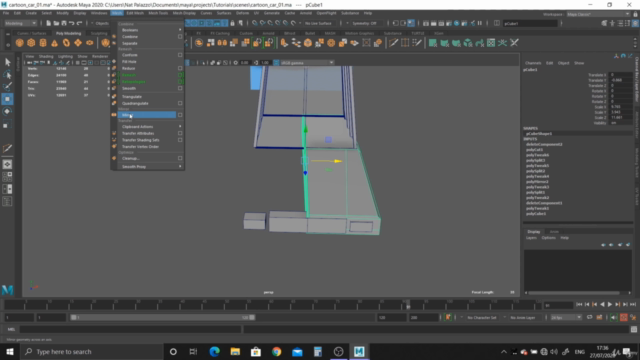Open Mirror options box
This screenshot has height=360, width=640.
(180, 115)
